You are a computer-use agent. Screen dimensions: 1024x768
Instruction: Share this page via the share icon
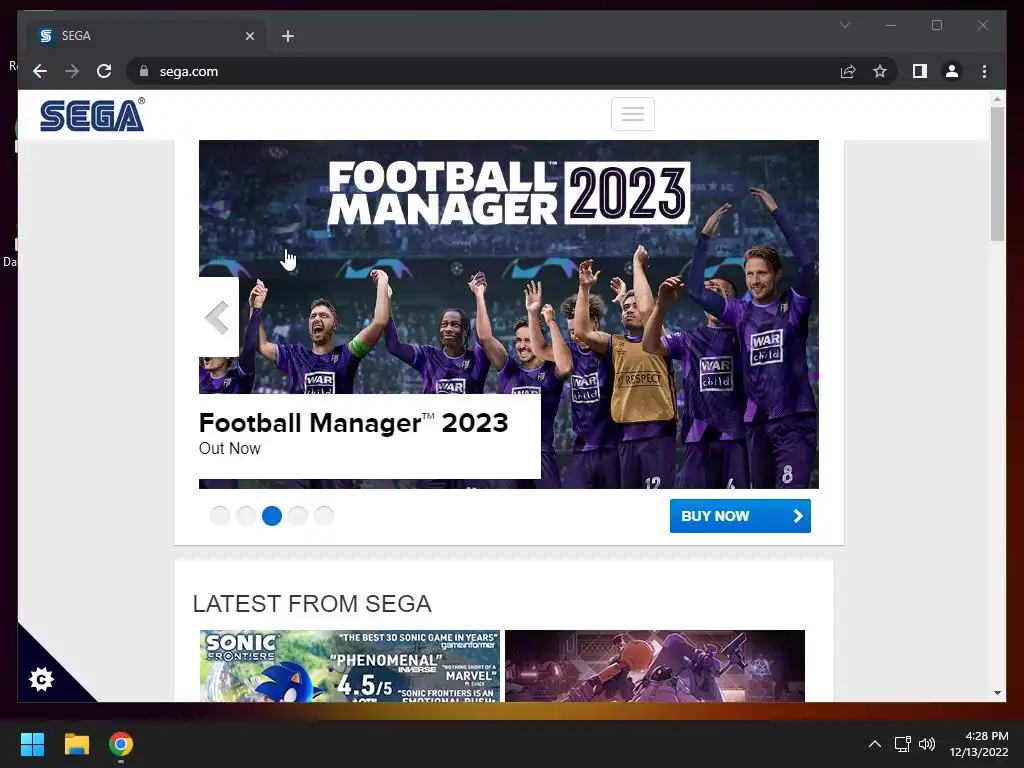click(848, 71)
